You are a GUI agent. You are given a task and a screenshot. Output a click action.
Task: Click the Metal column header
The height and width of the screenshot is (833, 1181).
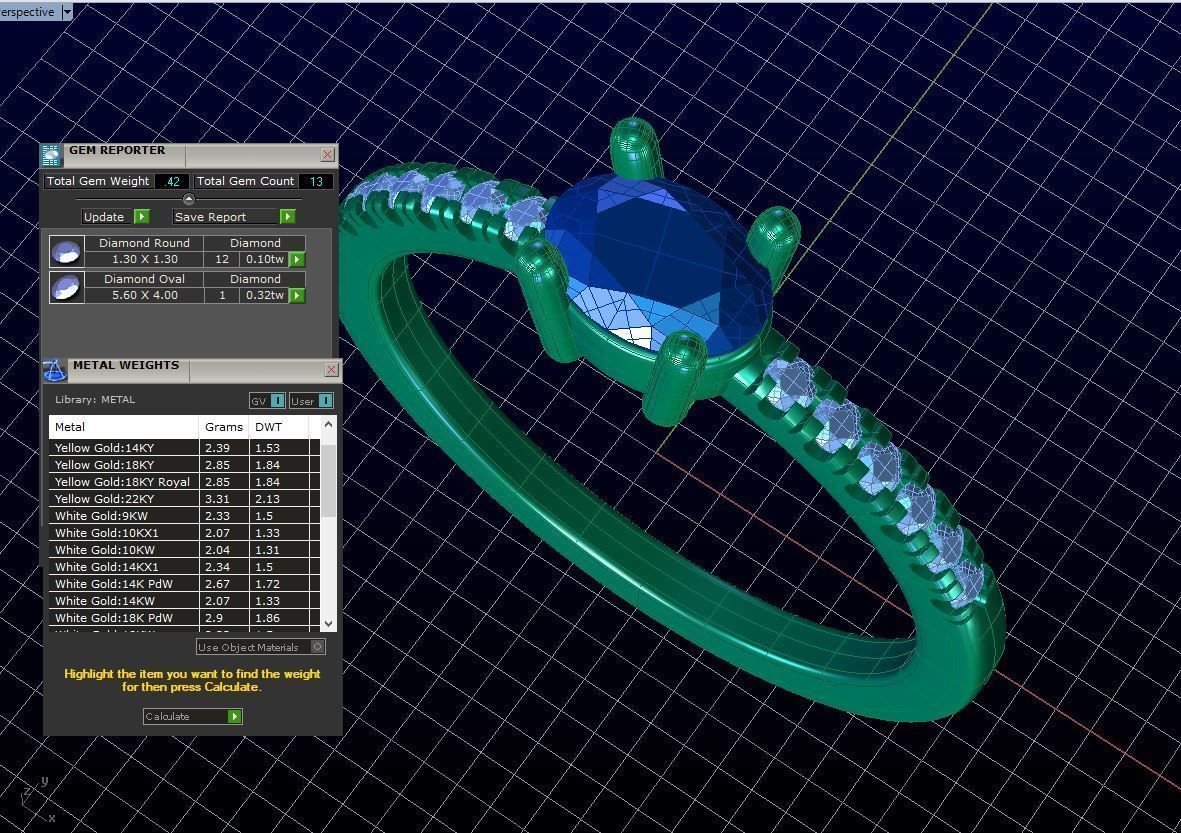pyautogui.click(x=124, y=427)
